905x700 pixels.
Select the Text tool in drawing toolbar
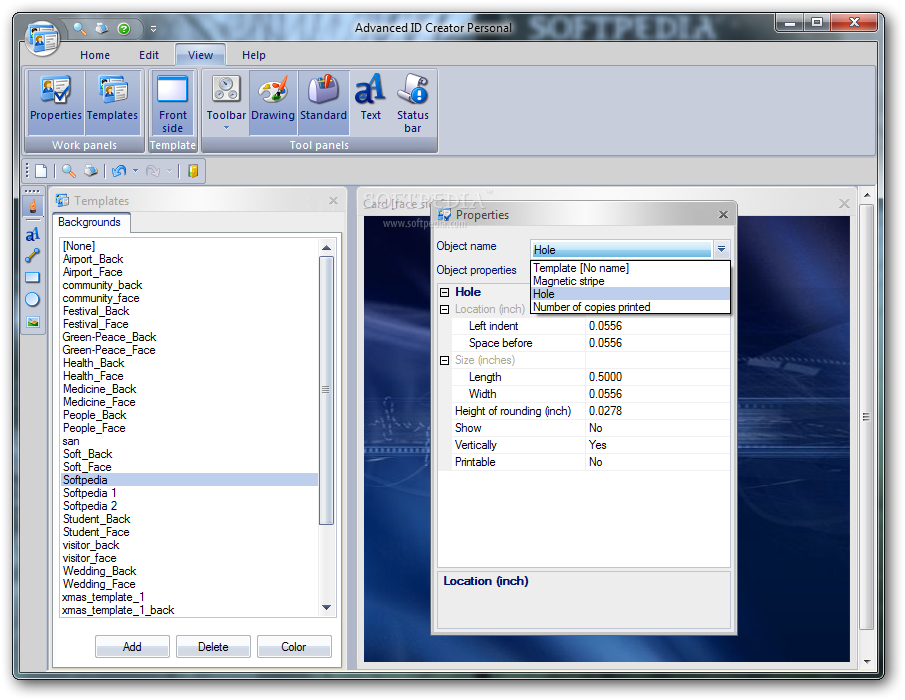coord(33,234)
